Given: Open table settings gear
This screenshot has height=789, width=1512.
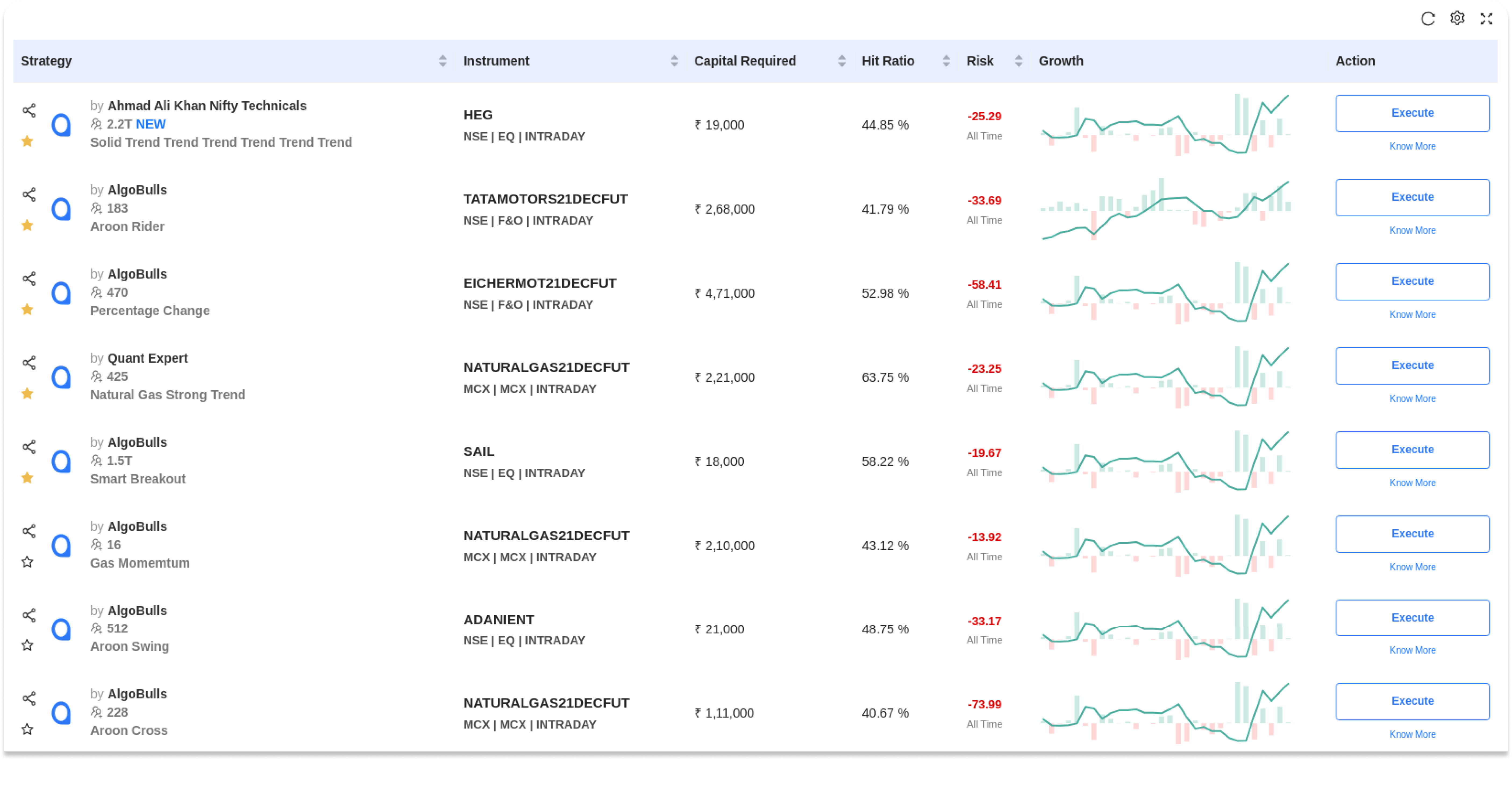Looking at the screenshot, I should pos(1457,18).
